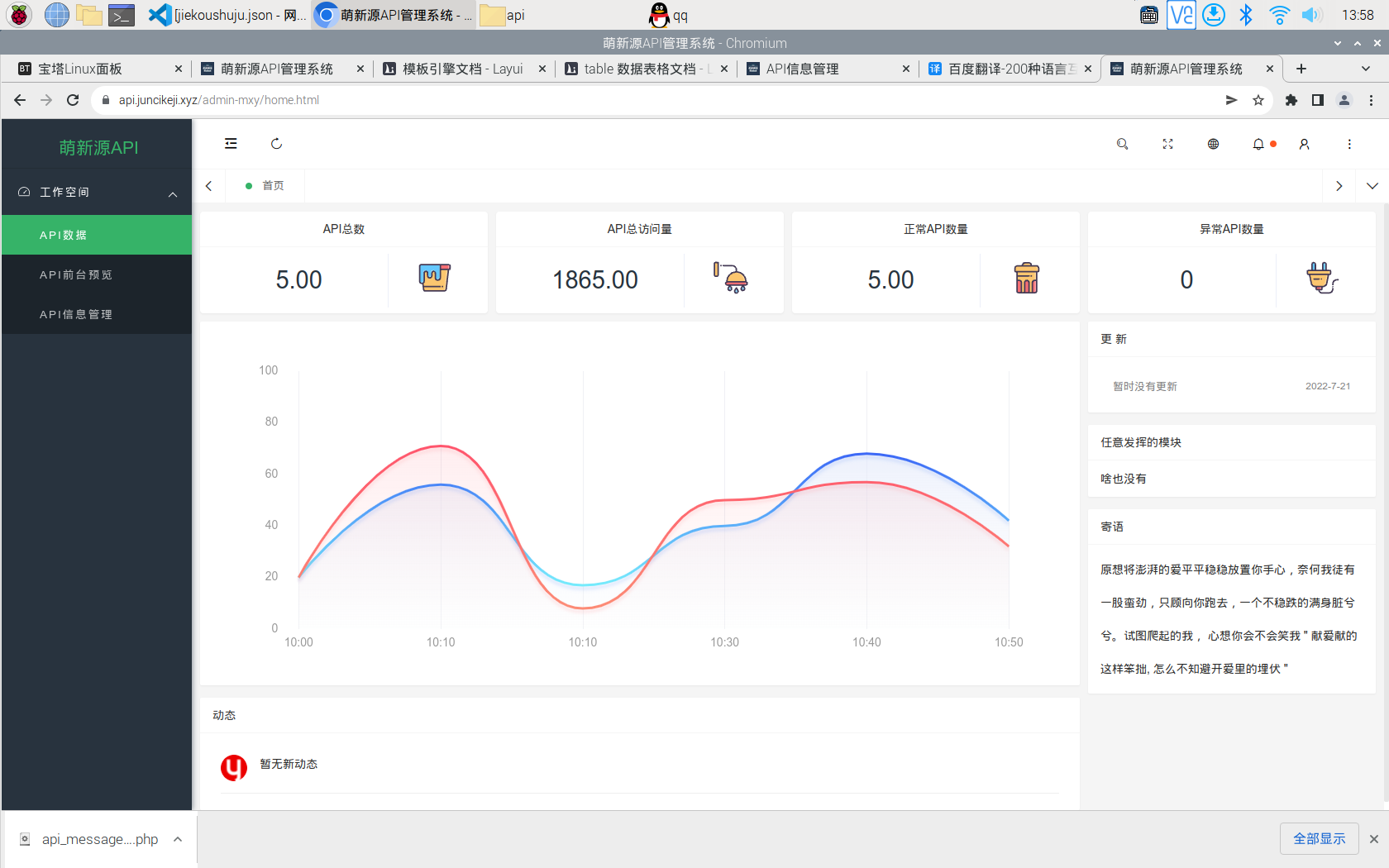
Task: Open notifications from the bell icon
Action: (1258, 143)
